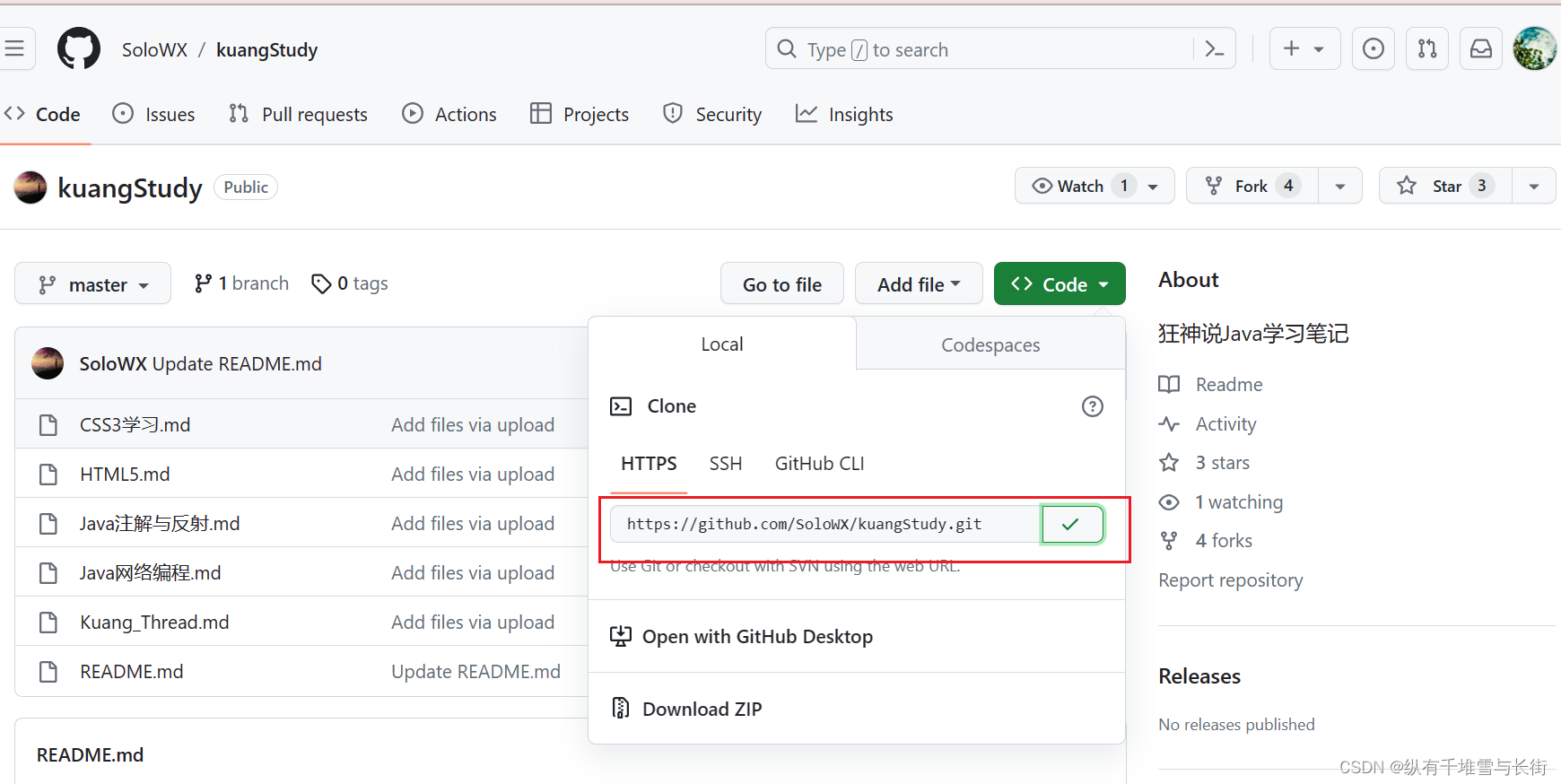This screenshot has width=1561, height=784.
Task: Open user profile avatar menu
Action: tap(1535, 48)
